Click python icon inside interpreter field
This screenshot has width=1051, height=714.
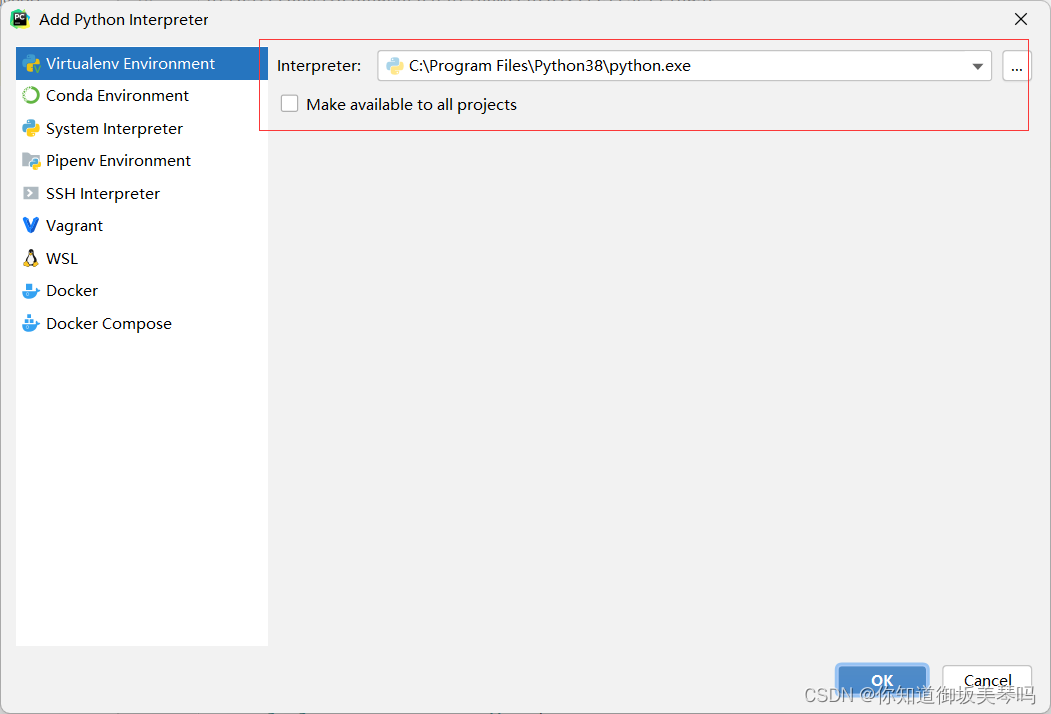(395, 66)
